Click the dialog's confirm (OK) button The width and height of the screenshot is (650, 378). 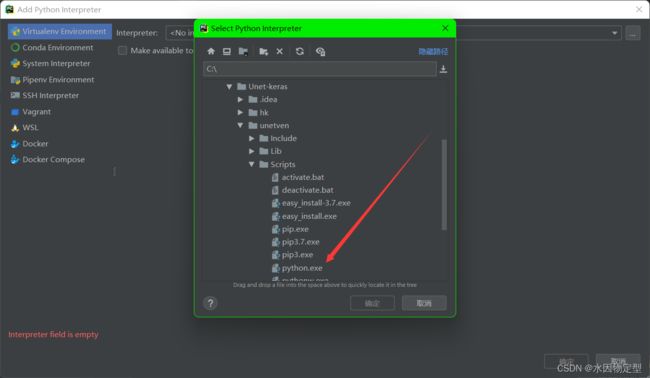pyautogui.click(x=372, y=303)
